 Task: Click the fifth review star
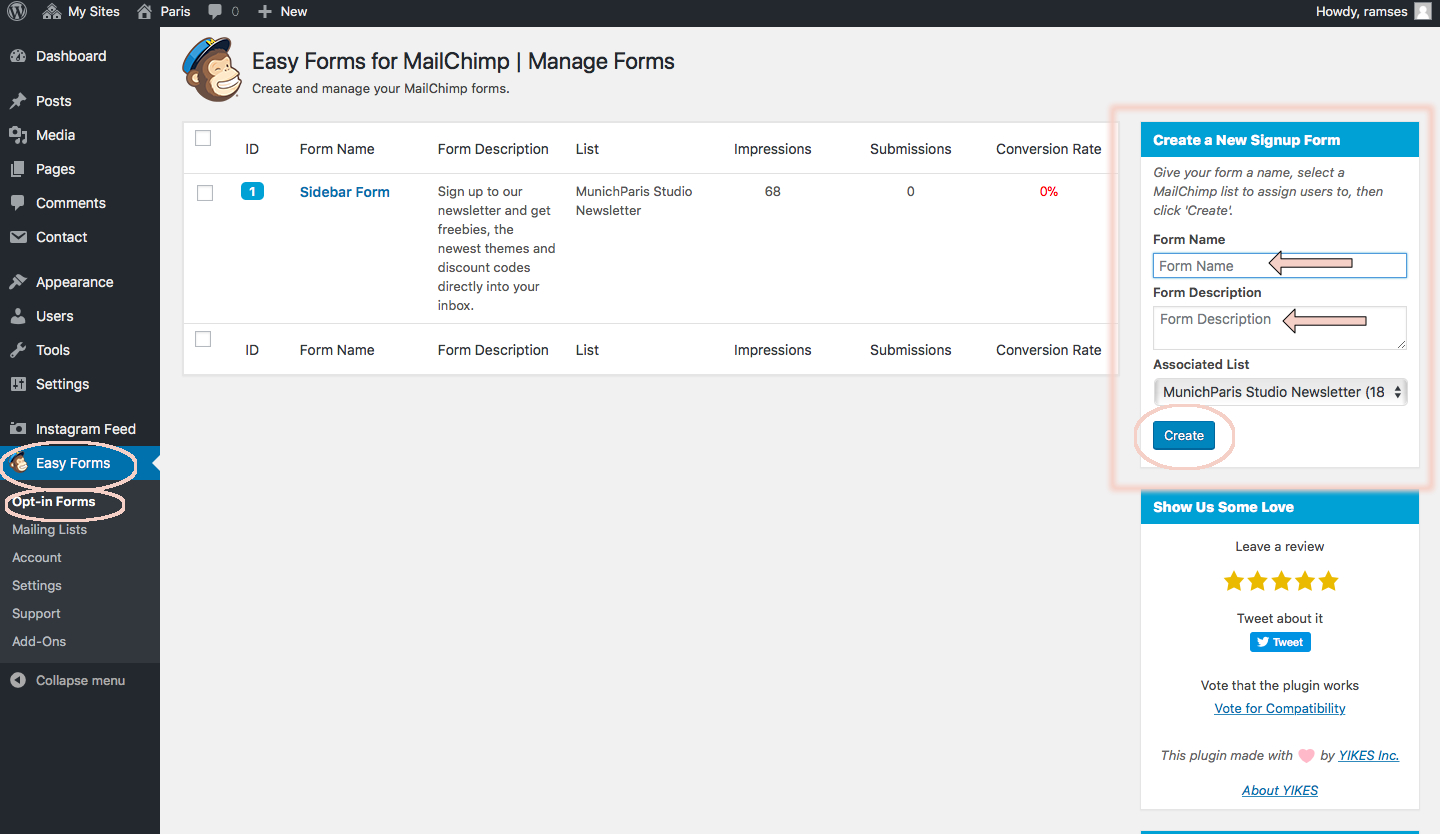(x=1328, y=581)
